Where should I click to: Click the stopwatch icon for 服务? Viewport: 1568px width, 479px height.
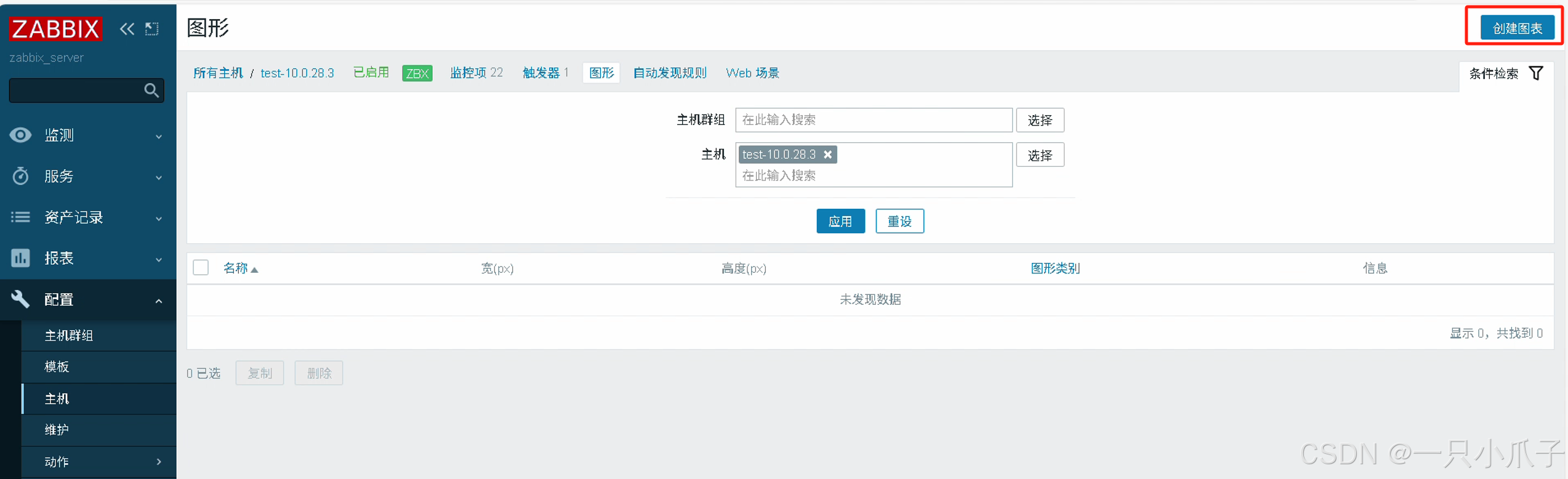[20, 176]
